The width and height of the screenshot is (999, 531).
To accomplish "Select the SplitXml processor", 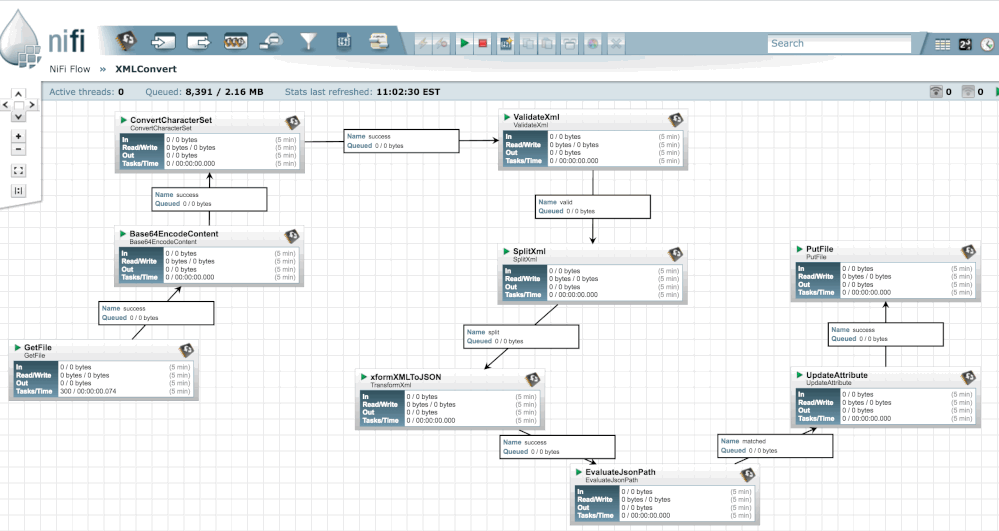I will click(x=593, y=273).
